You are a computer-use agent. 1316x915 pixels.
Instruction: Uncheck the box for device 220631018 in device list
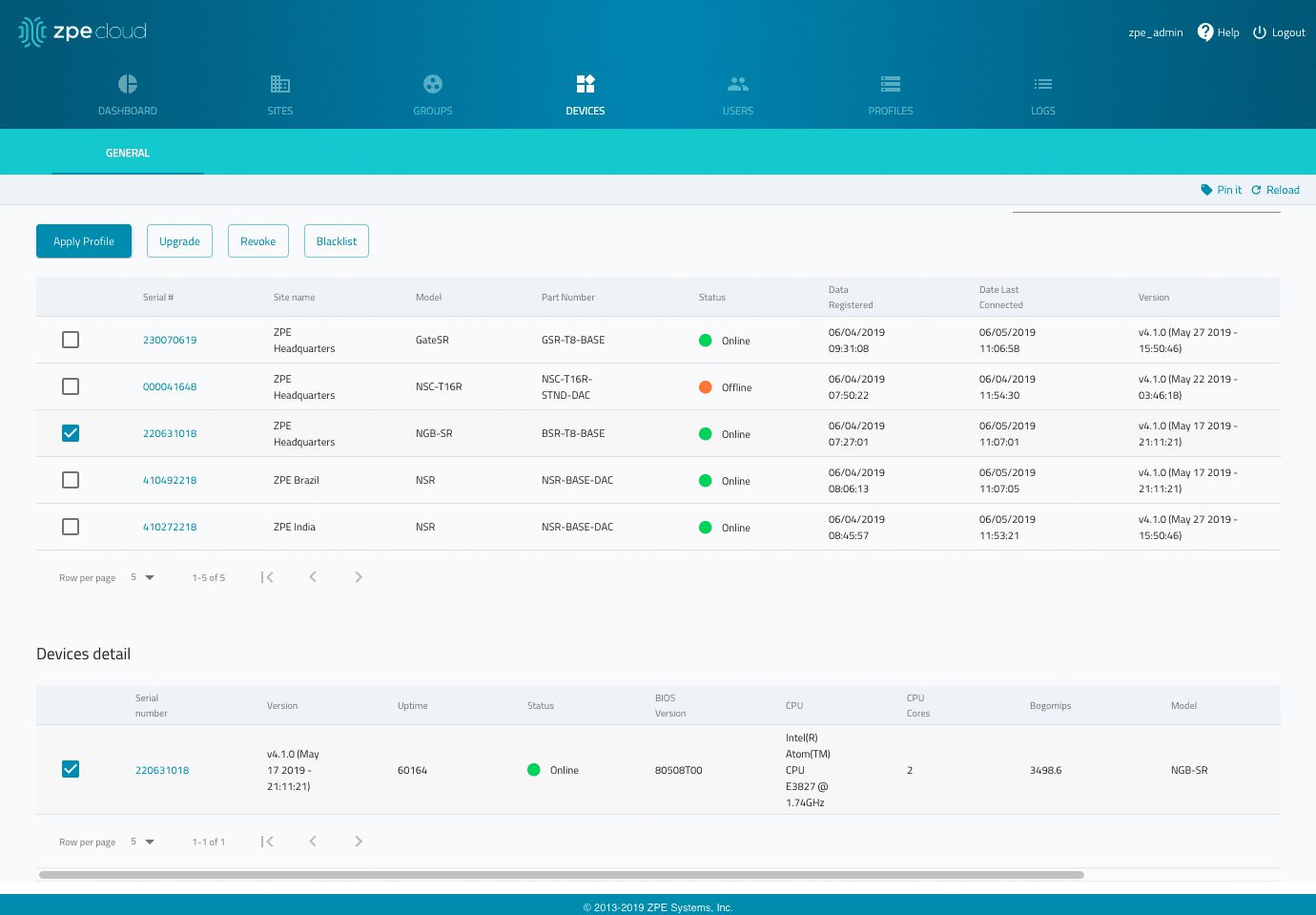pos(71,433)
